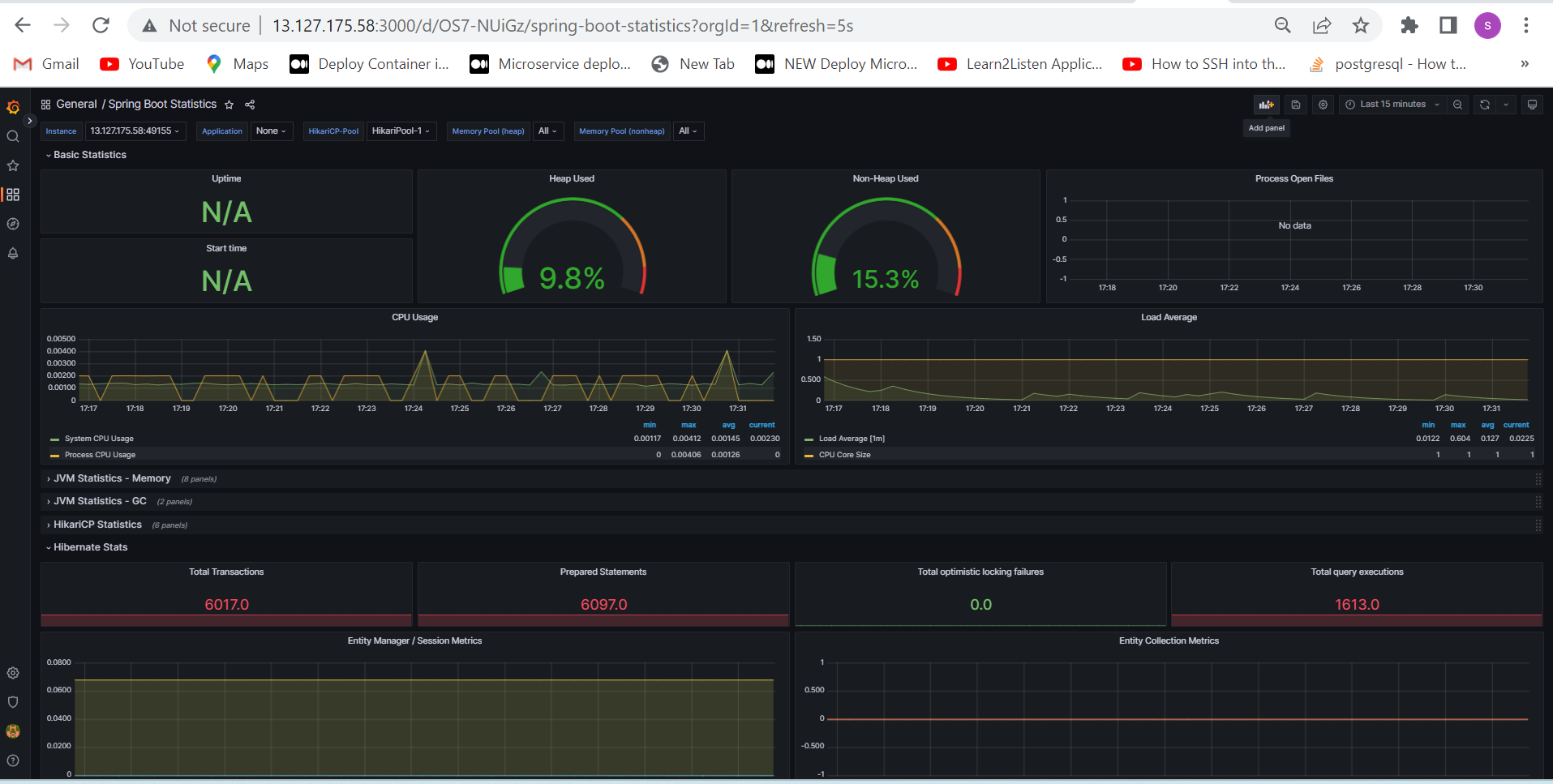The image size is (1553, 784).
Task: Toggle System CPU Usage legend series
Action: (x=99, y=439)
